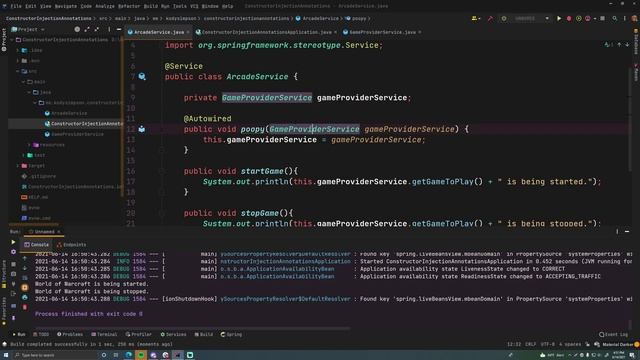Image resolution: width=640 pixels, height=360 pixels.
Task: Click the clear all trash icon in console
Action: pos(24,307)
